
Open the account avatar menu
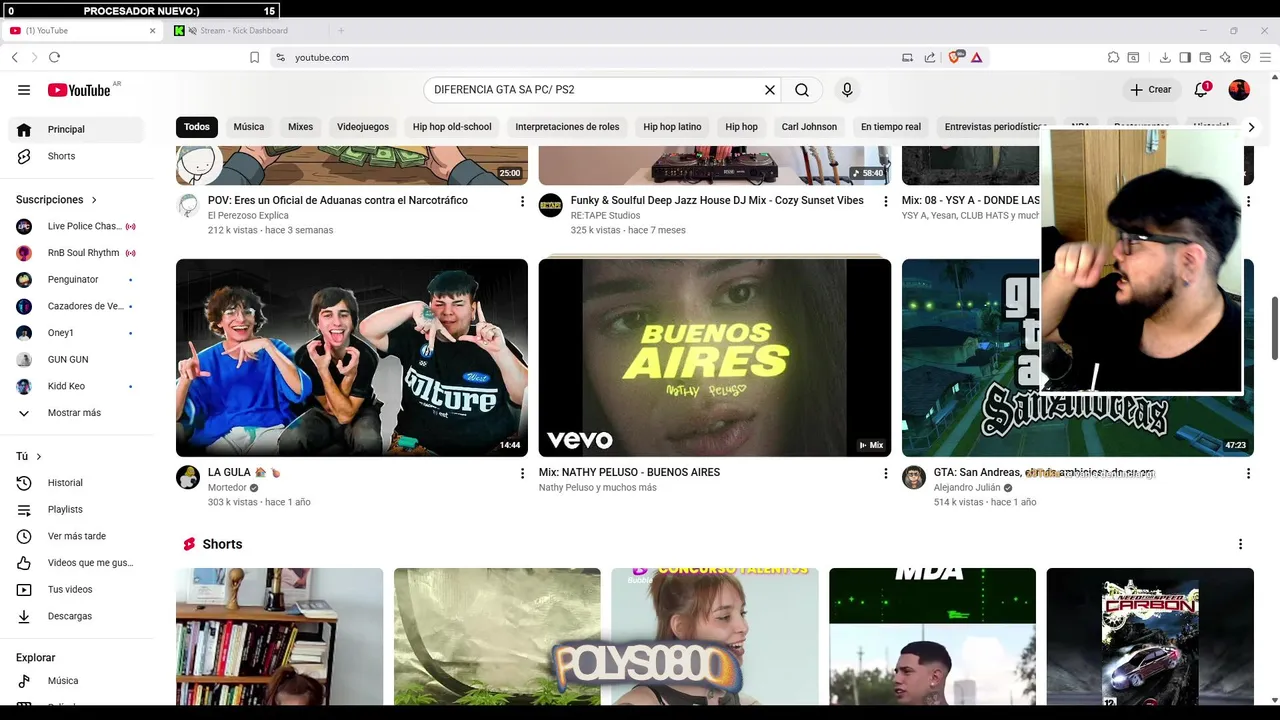[x=1239, y=90]
